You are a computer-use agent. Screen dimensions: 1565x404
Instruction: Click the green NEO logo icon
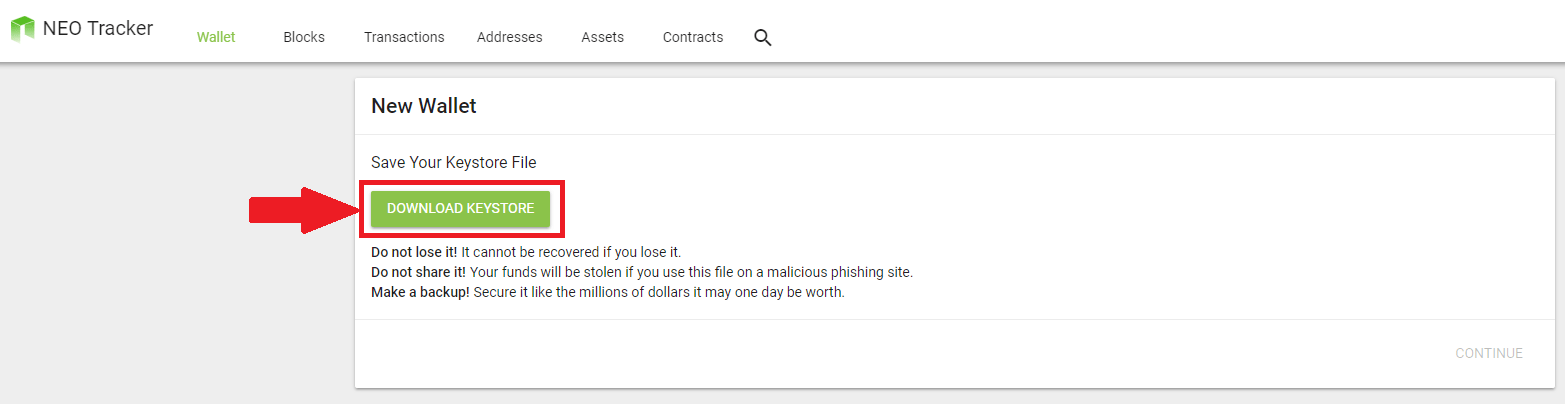22,29
